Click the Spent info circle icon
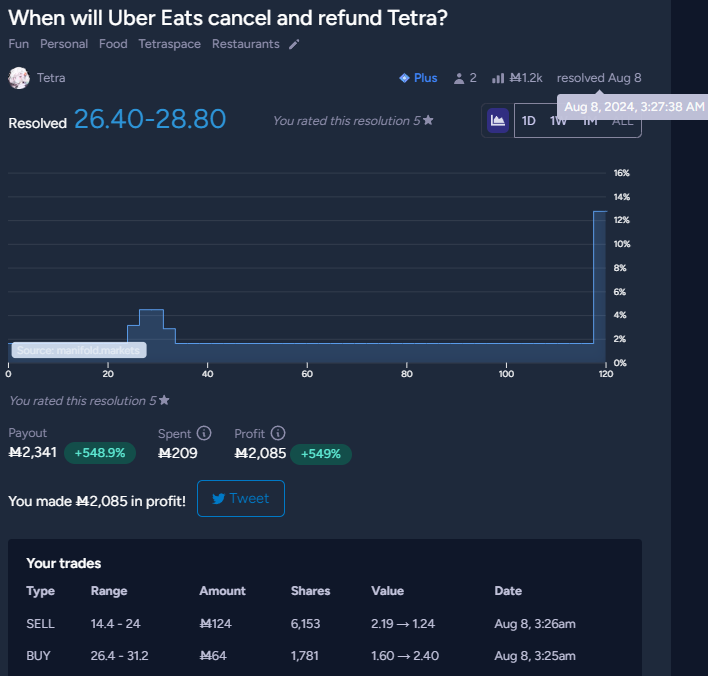708x676 pixels. tap(204, 434)
